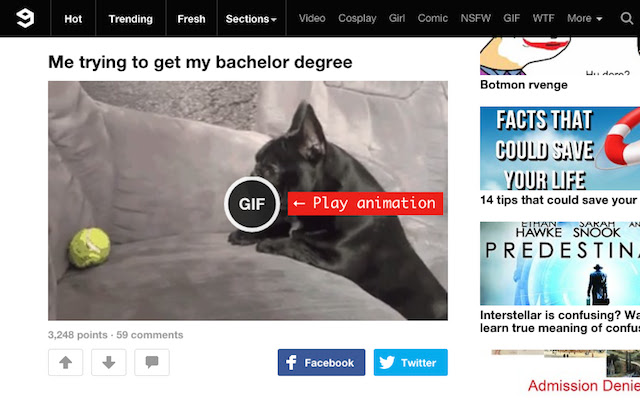Downvote the post with down arrow
The image size is (640, 400).
click(x=109, y=362)
